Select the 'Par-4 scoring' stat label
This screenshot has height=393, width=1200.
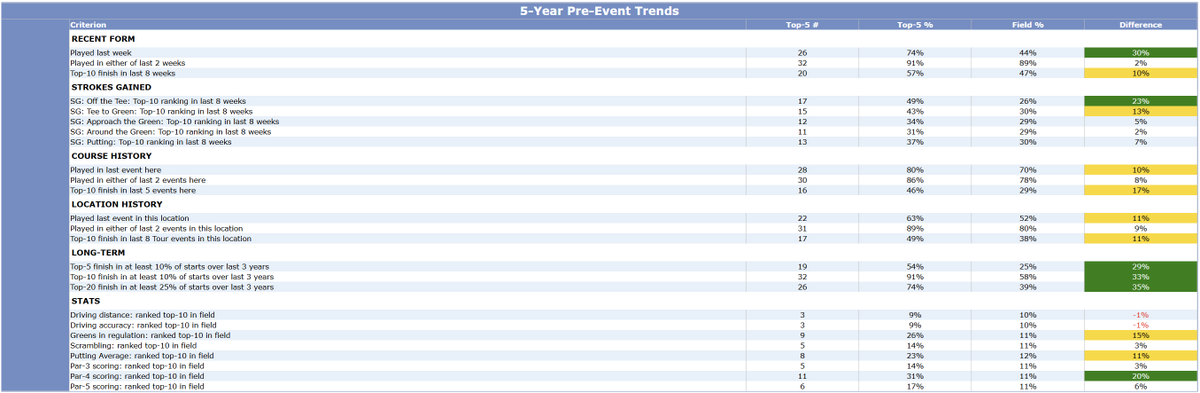click(x=137, y=376)
